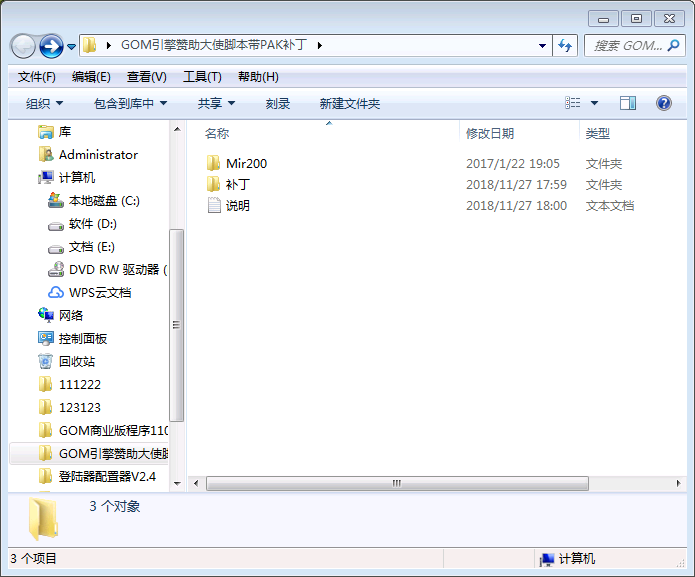Expand root breadcrumb arrow before folder name
The image size is (695, 577).
pos(109,45)
